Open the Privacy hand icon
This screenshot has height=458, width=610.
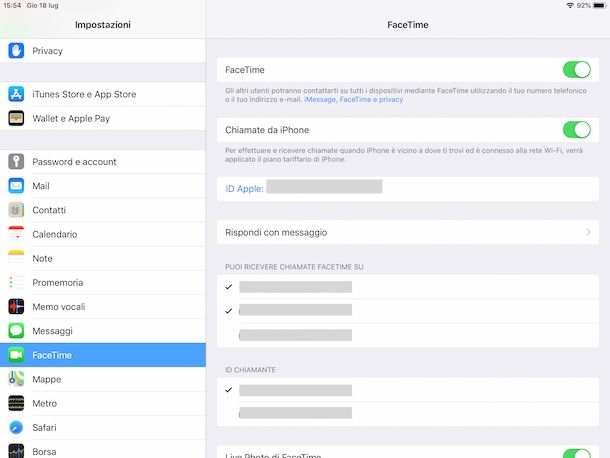pyautogui.click(x=16, y=51)
